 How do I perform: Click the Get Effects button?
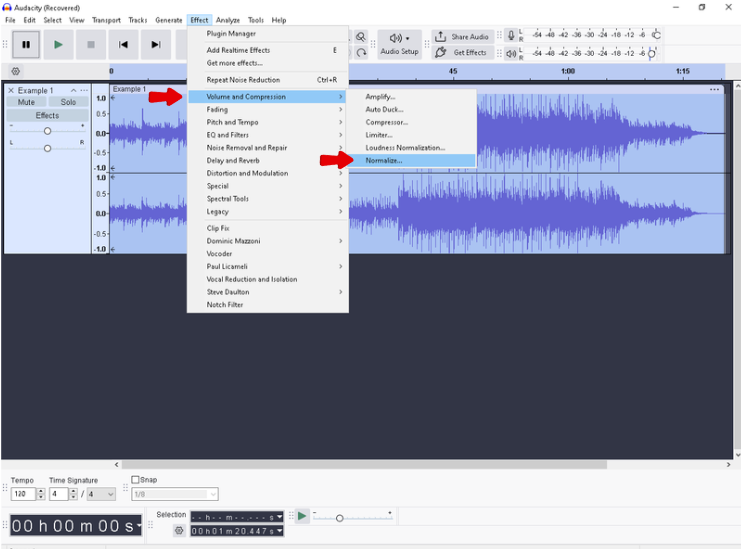[x=462, y=53]
